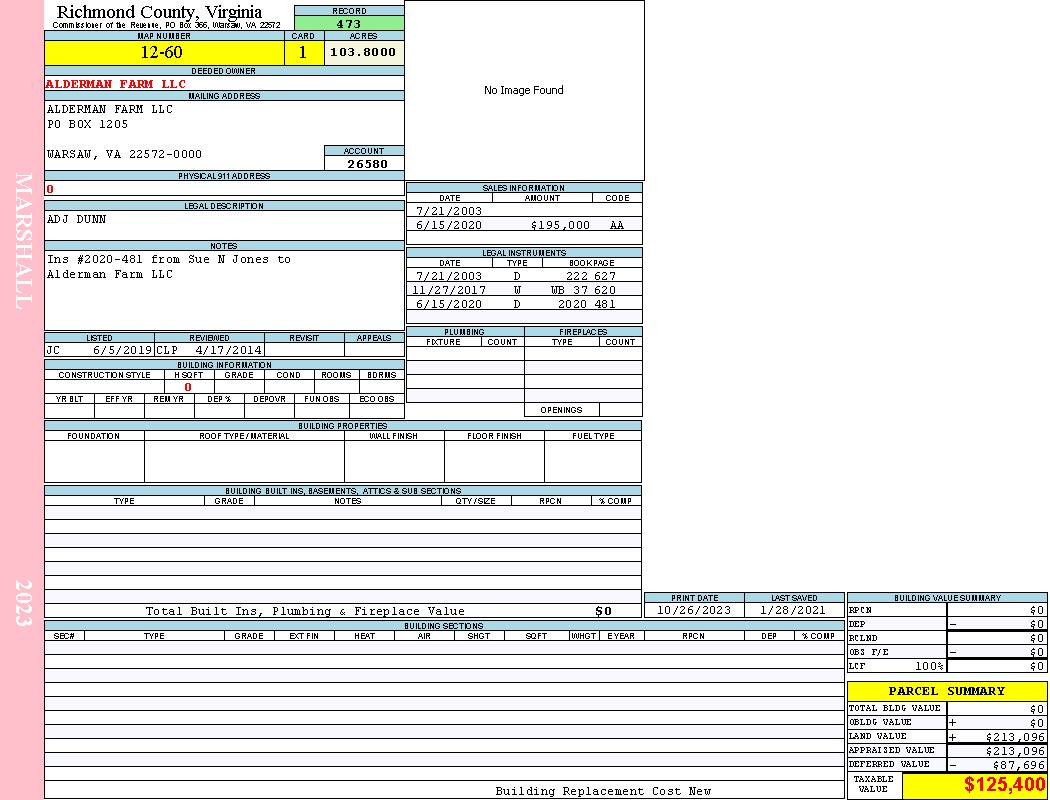Select deeded owner ALDERMAN FARM LLC in red
The image size is (1050, 800).
coord(116,84)
